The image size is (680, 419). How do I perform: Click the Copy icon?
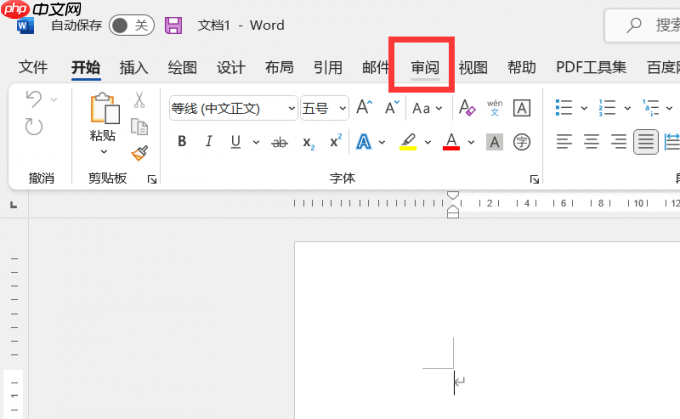(x=139, y=127)
